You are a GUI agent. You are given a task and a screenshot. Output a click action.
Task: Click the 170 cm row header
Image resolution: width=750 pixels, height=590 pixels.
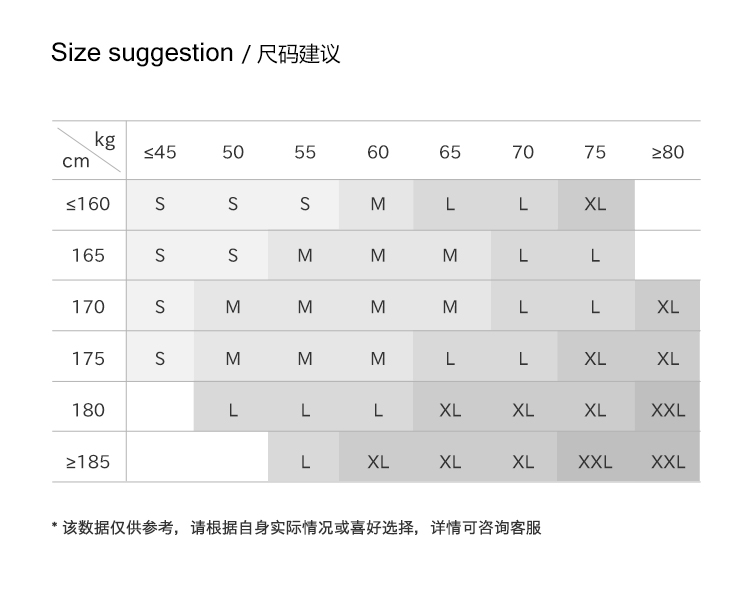coord(88,307)
